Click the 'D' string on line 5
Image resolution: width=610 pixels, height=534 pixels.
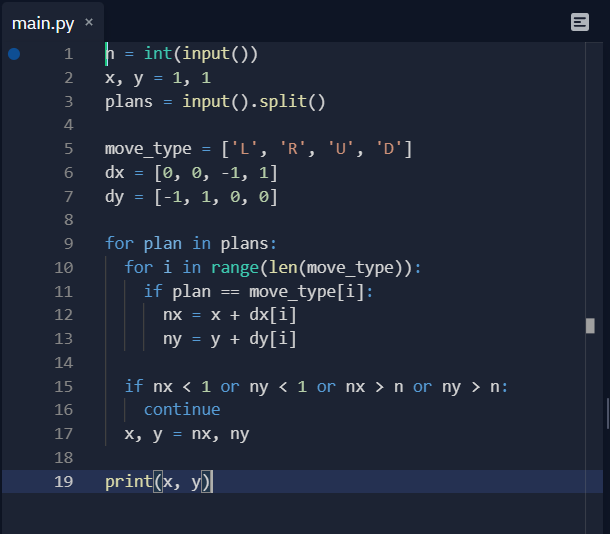click(389, 149)
